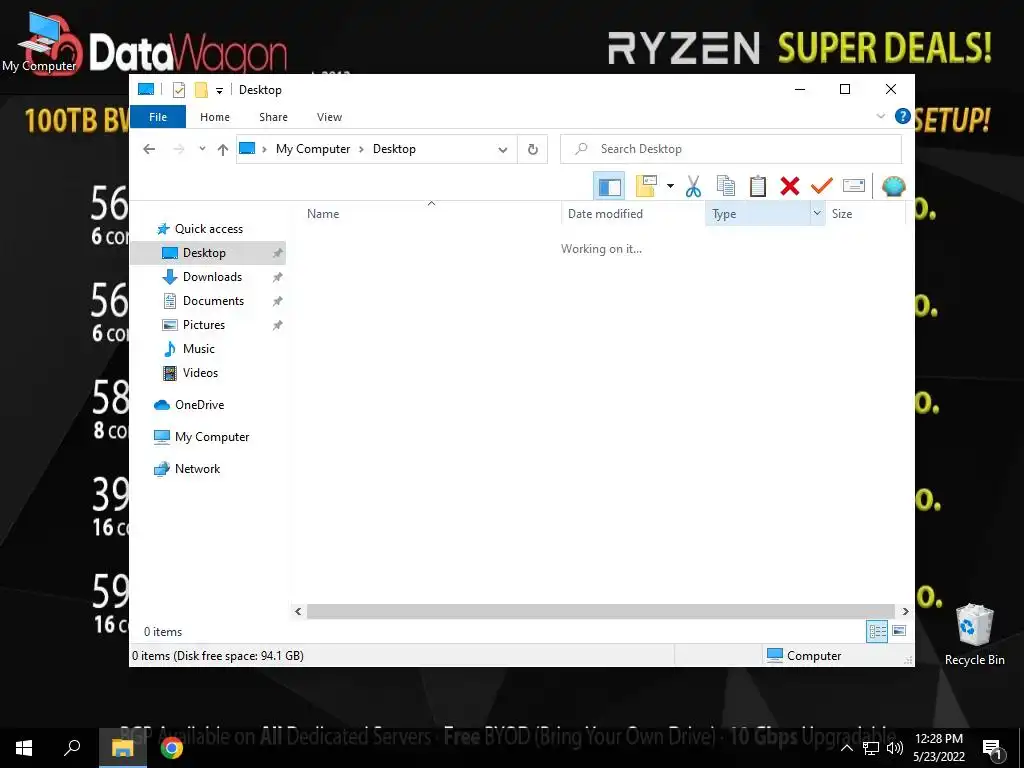Expand the chevron between My Computer and Desktop
Viewport: 1024px width, 768px height.
[x=361, y=149]
